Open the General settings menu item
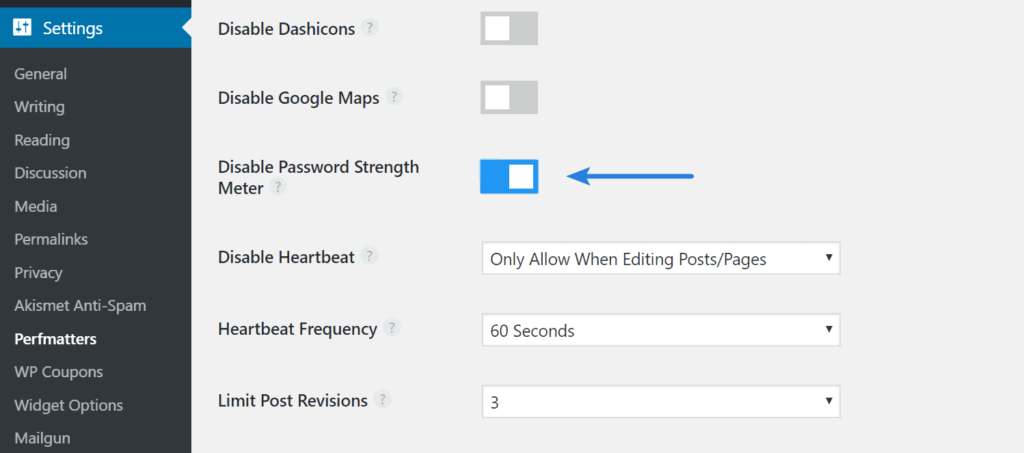1024x453 pixels. click(x=41, y=74)
